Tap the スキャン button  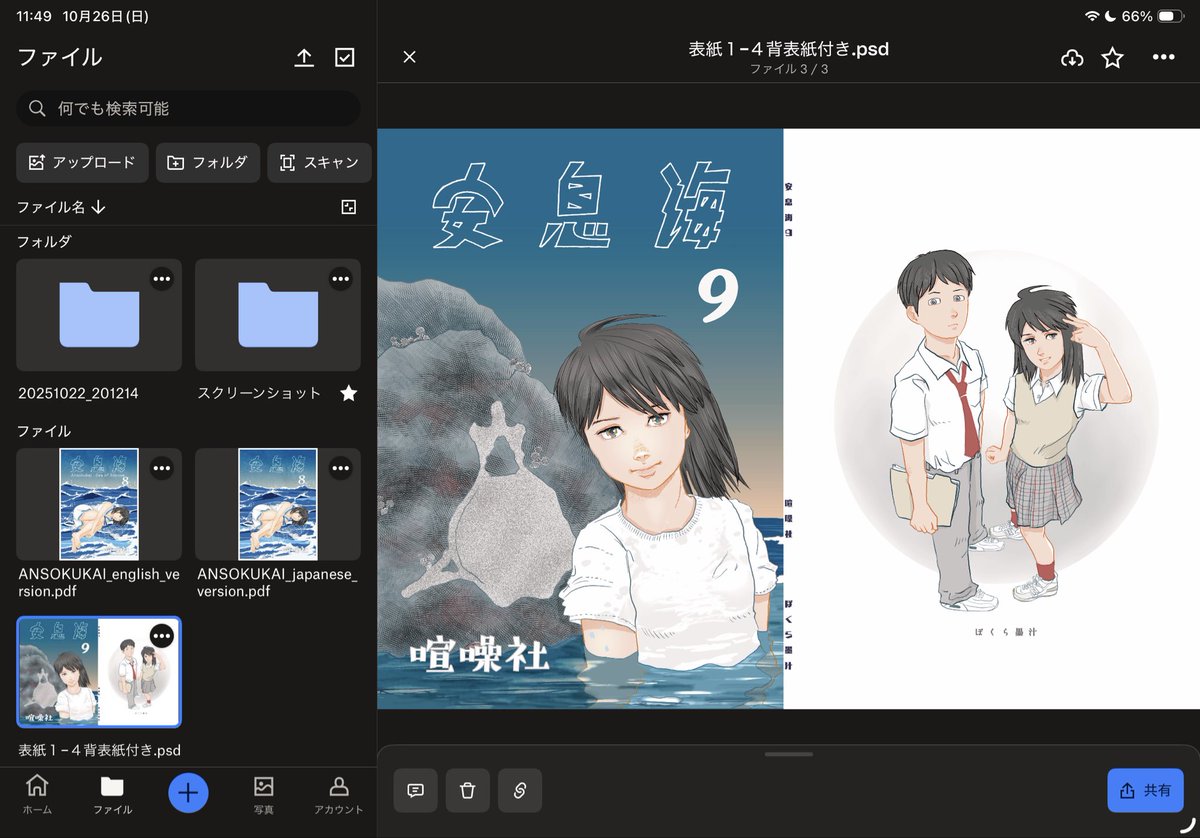coord(319,162)
